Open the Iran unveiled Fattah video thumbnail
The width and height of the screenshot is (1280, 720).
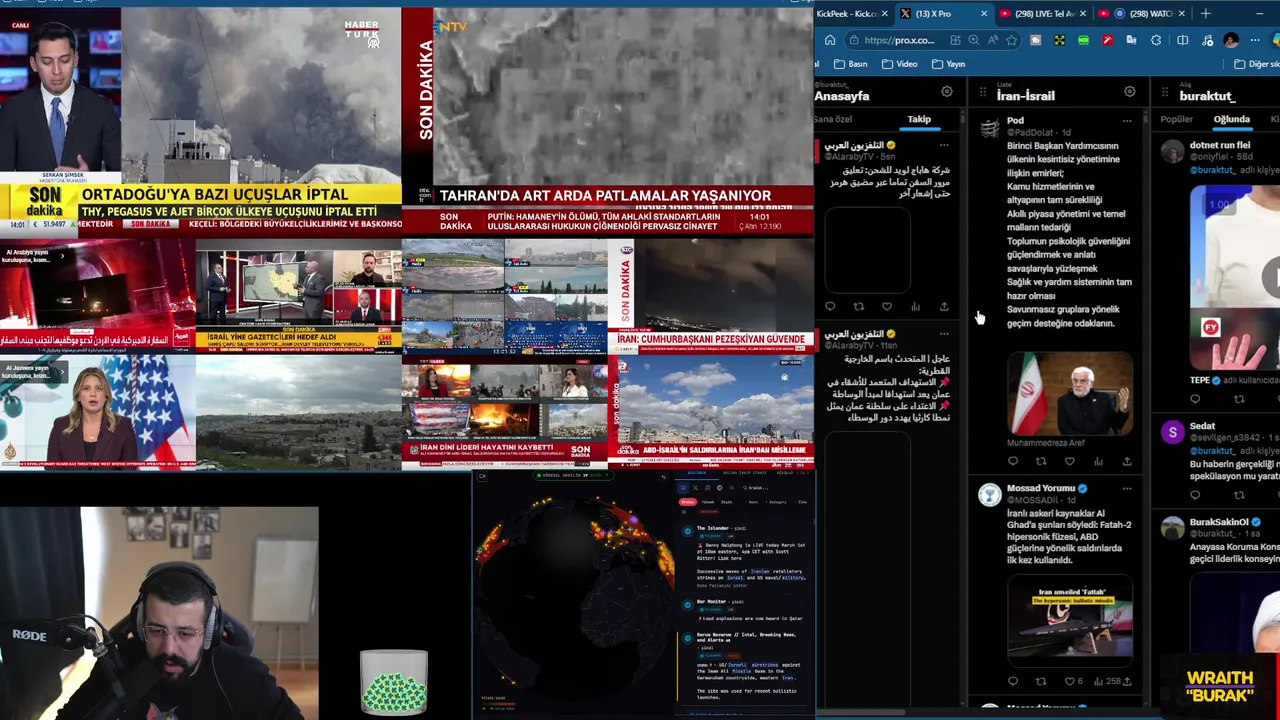point(1070,620)
